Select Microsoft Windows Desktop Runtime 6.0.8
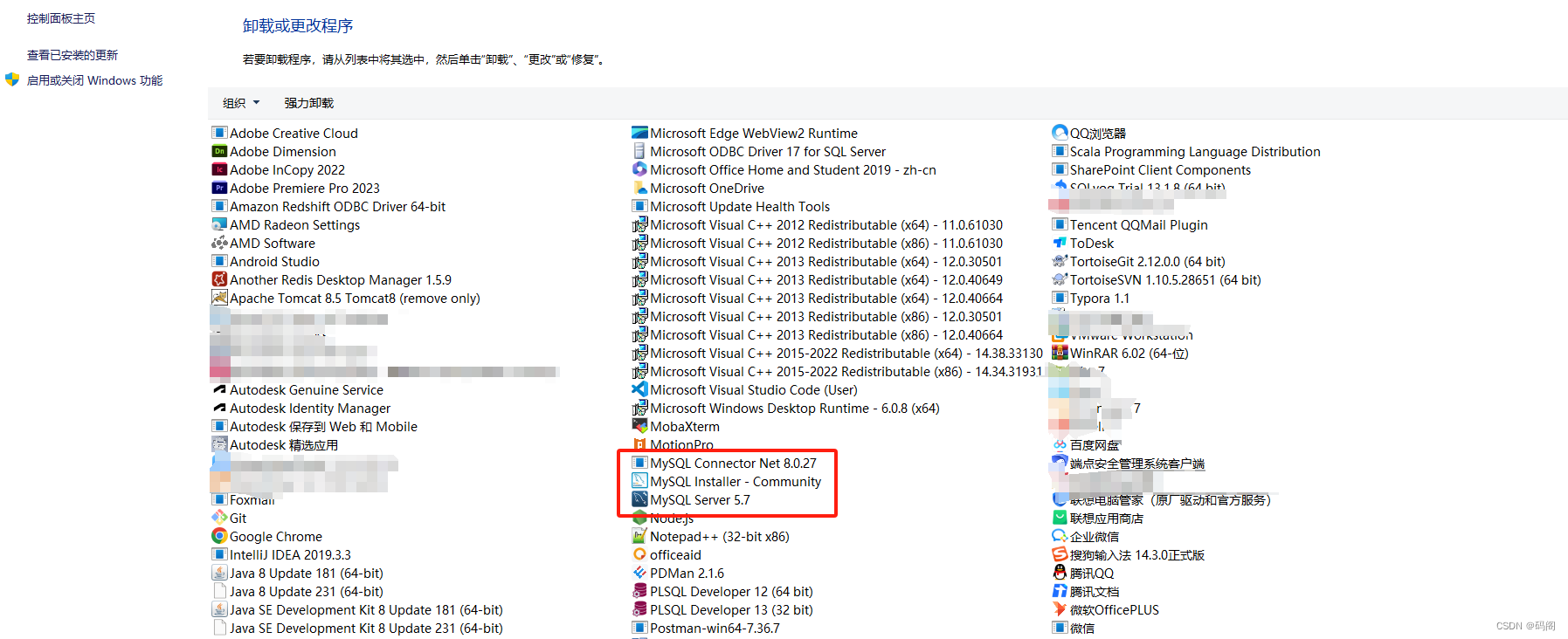This screenshot has height=639, width=1568. tap(786, 408)
